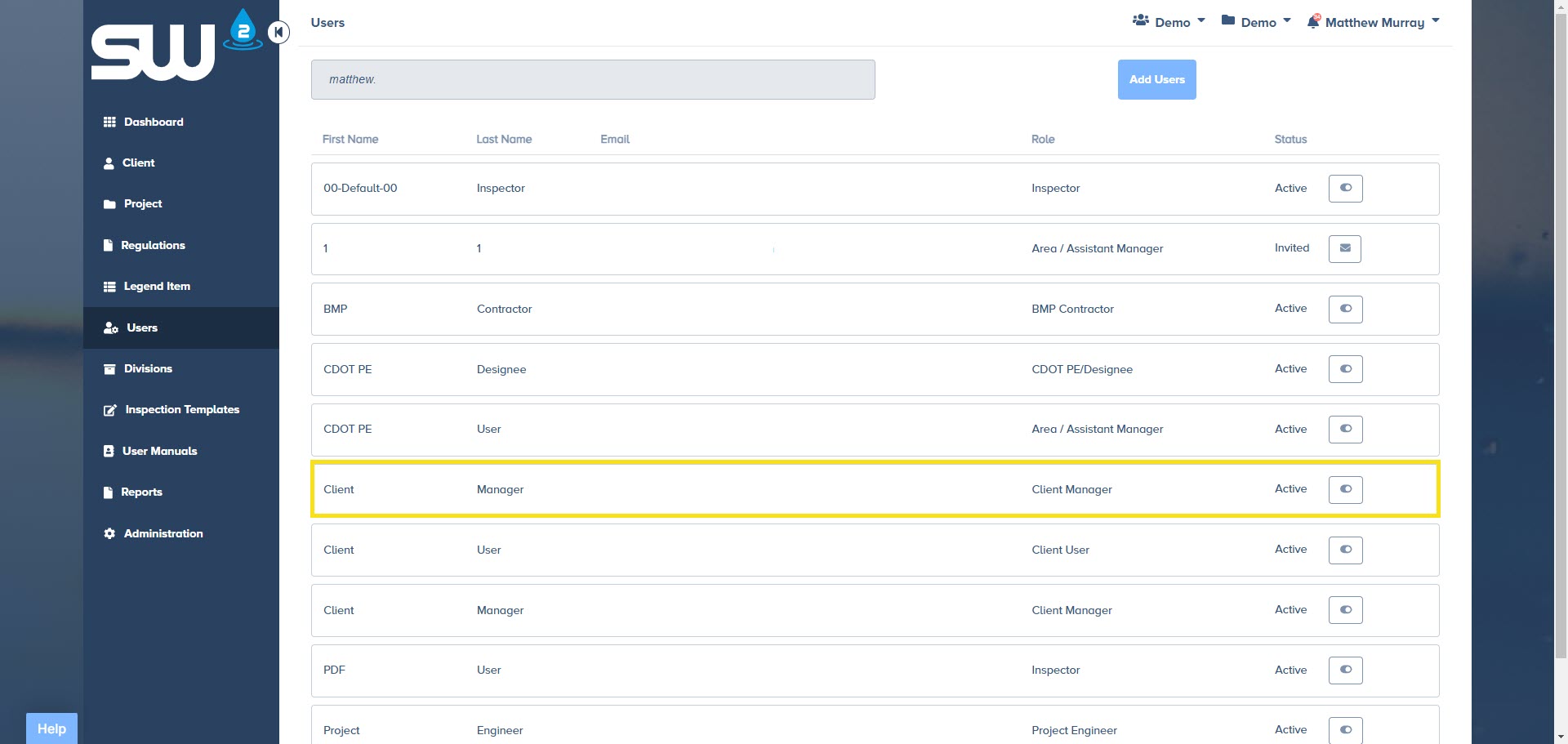Resend invite with the envelope icon
Image resolution: width=1568 pixels, height=744 pixels.
(1344, 248)
